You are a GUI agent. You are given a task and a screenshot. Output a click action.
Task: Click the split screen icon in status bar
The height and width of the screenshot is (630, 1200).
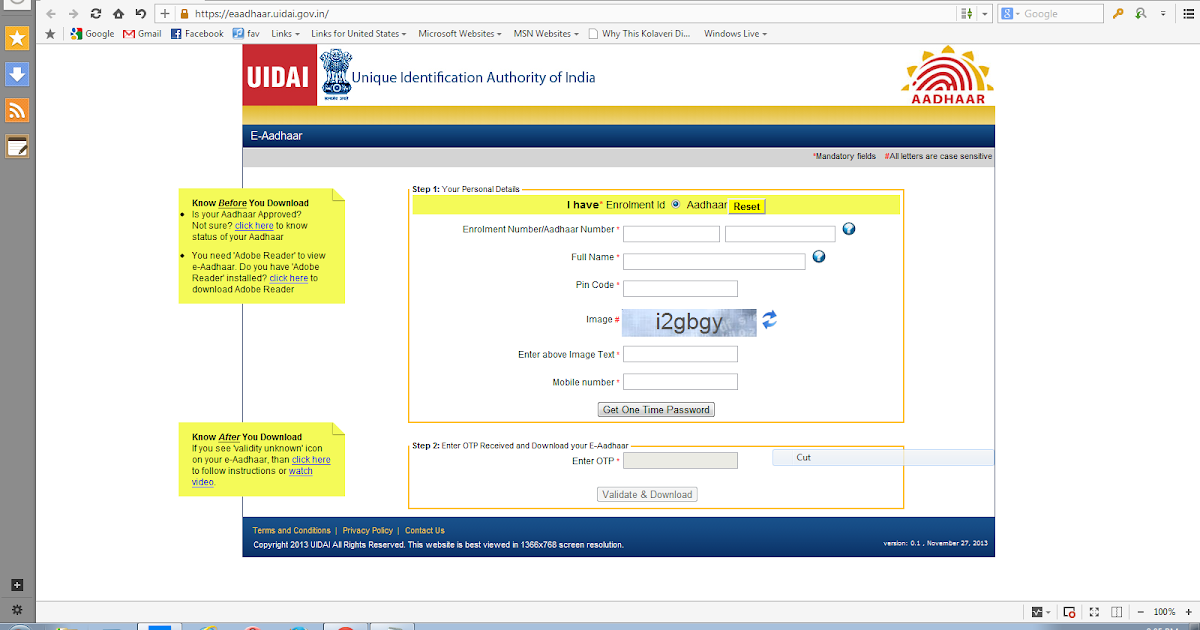click(x=1116, y=612)
